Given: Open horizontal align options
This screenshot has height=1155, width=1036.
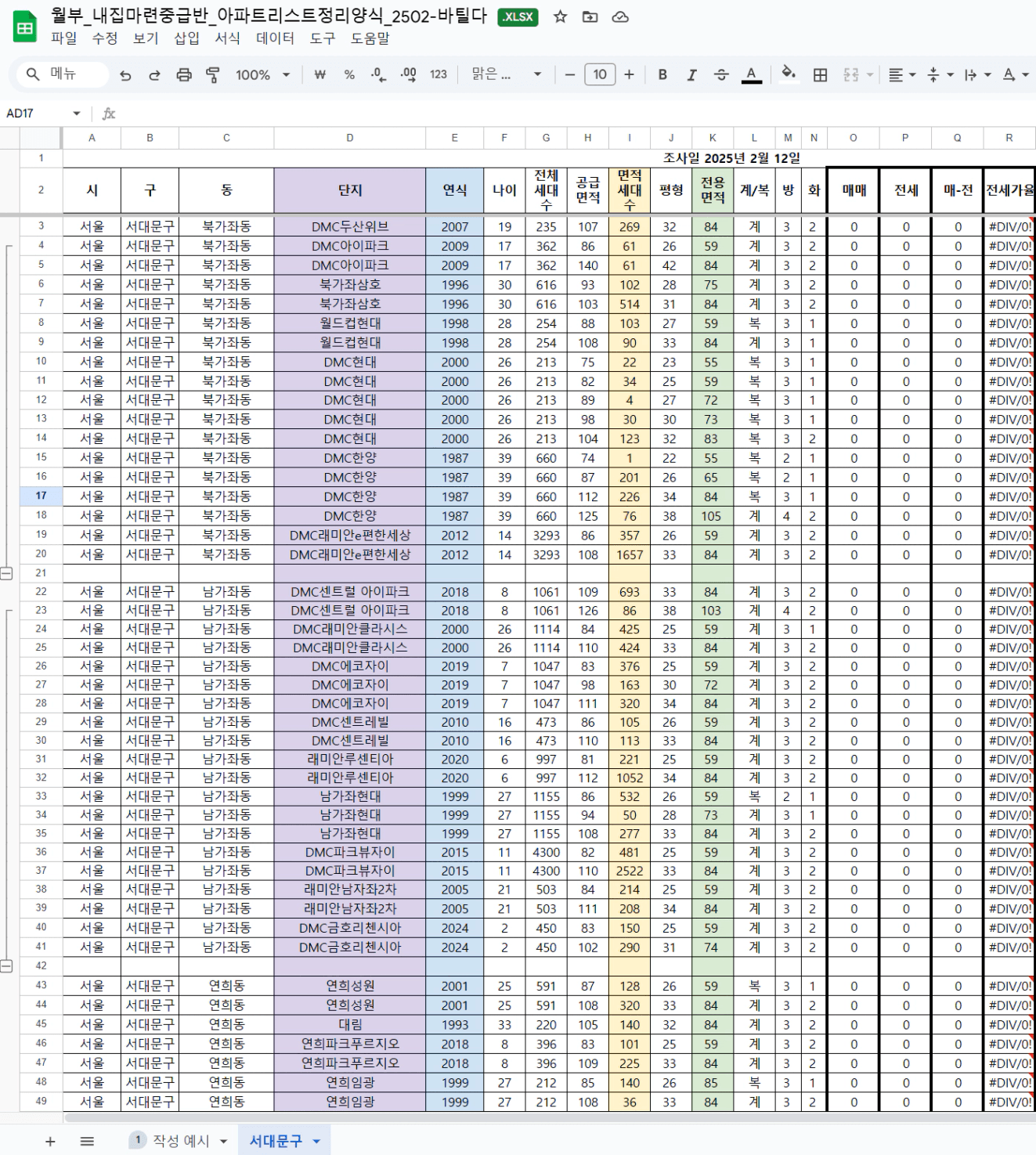Looking at the screenshot, I should pyautogui.click(x=902, y=75).
